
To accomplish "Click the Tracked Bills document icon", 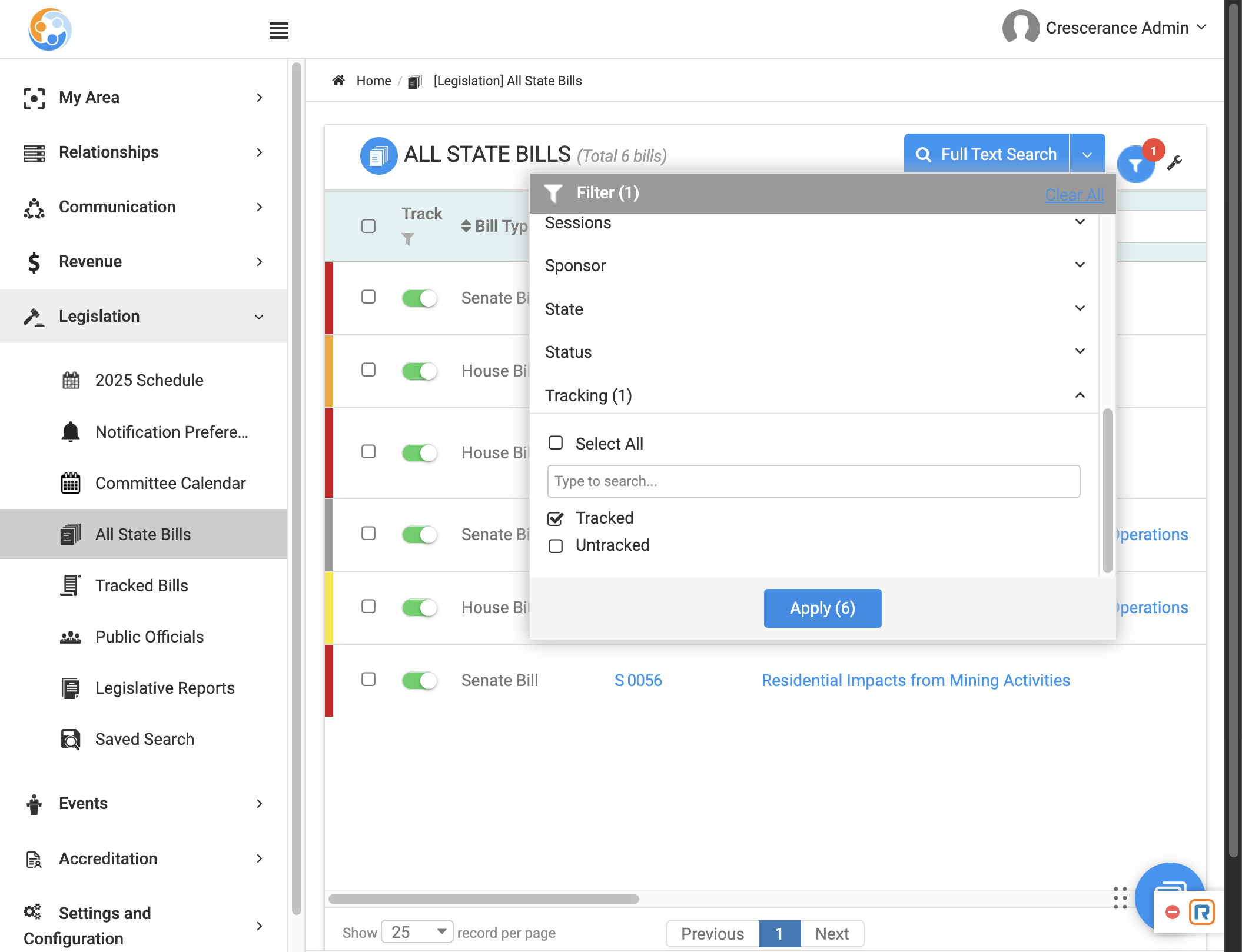I will [x=71, y=585].
